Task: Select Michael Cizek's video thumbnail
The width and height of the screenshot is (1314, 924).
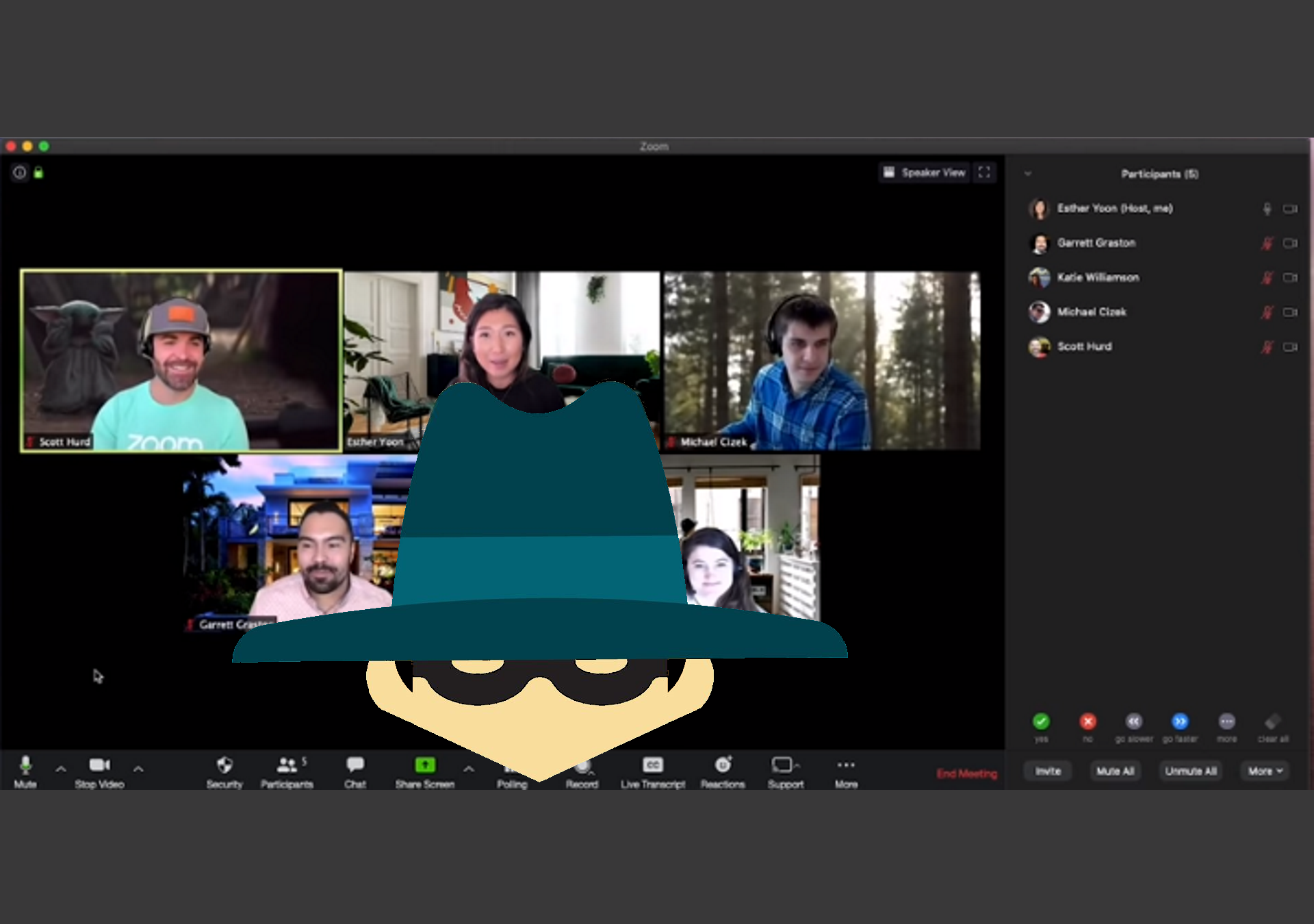Action: coord(821,361)
